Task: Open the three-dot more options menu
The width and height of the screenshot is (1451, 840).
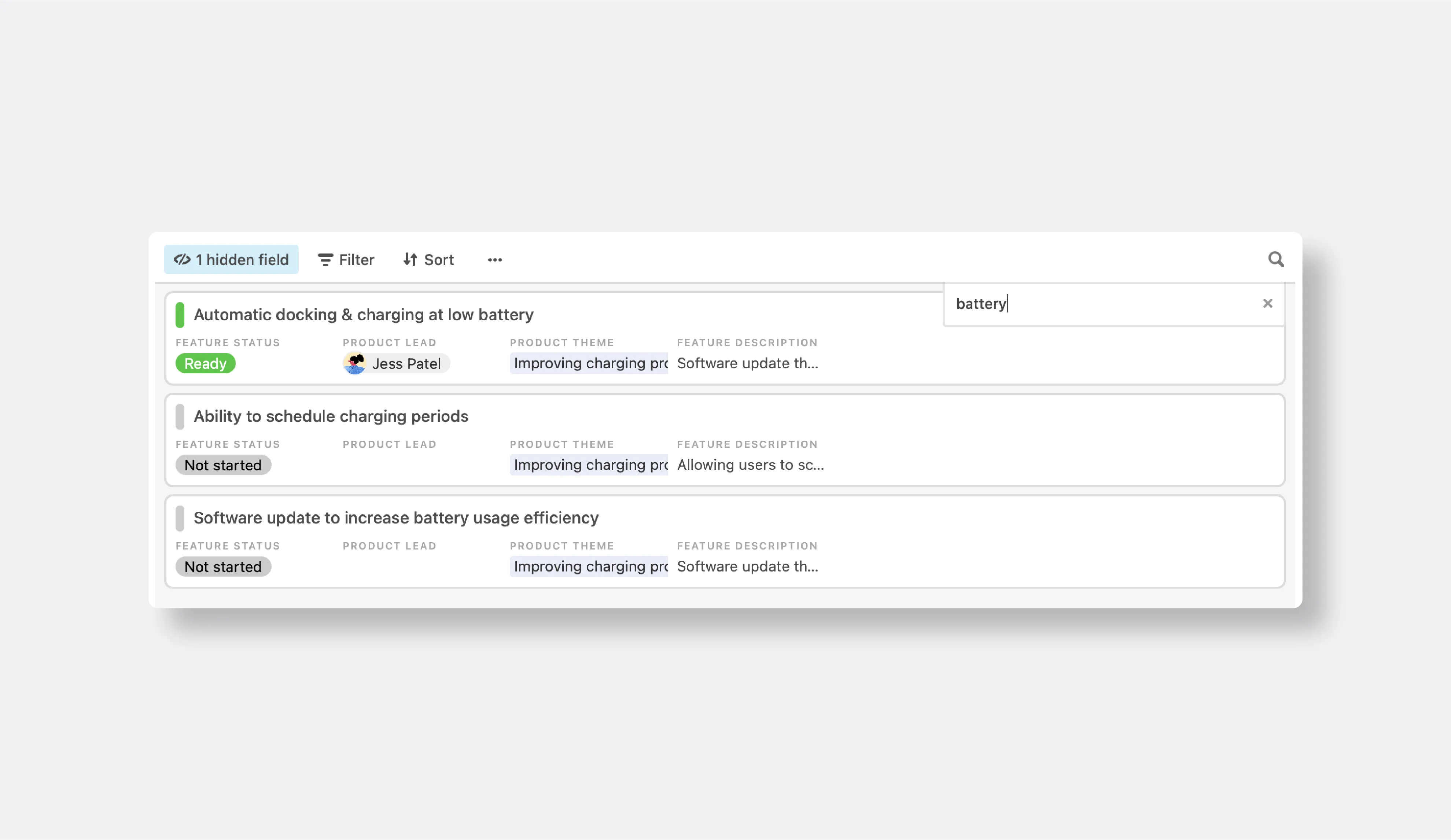Action: tap(495, 260)
